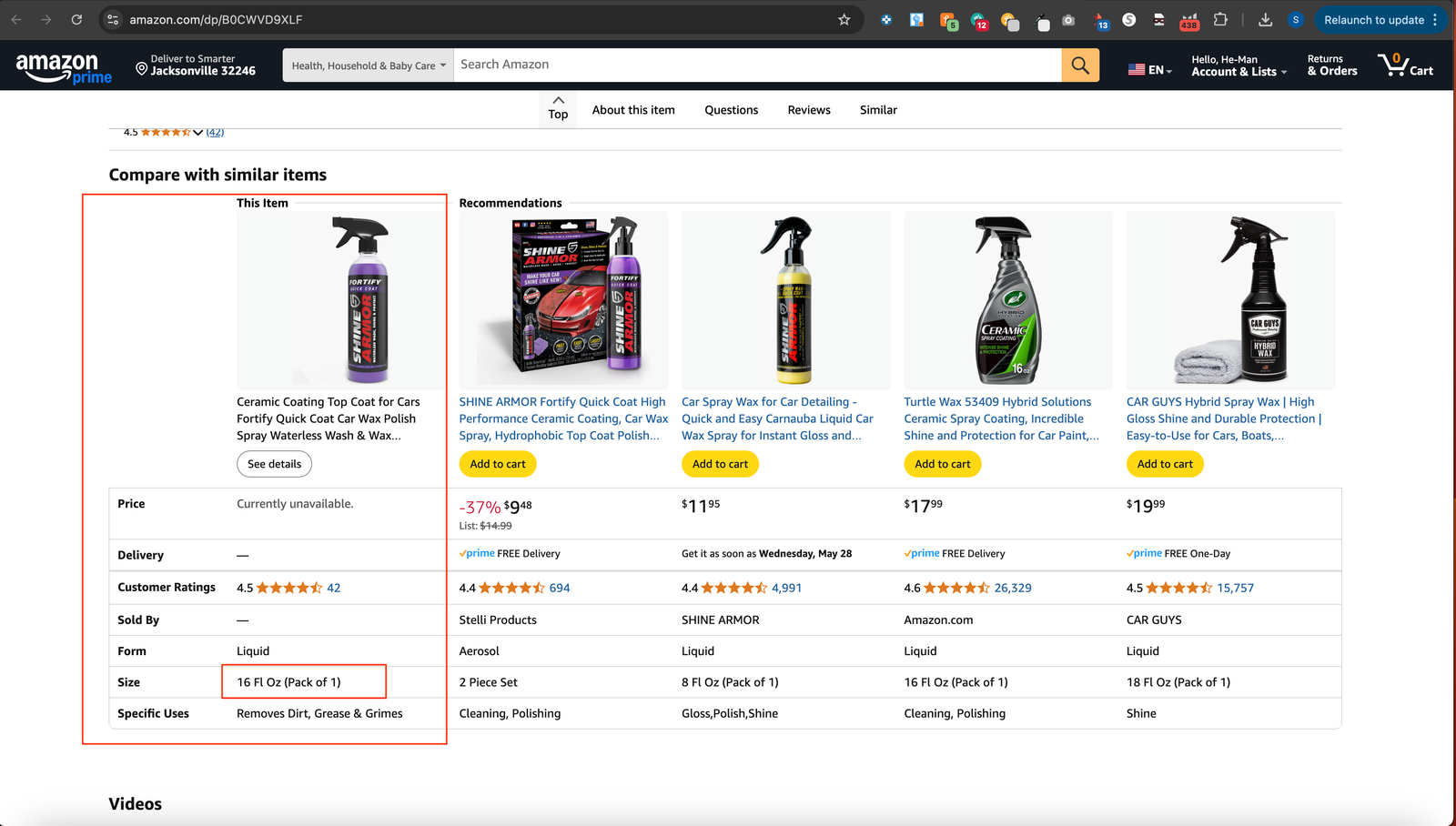Click SHINE ARMOR boxed kit product image
Screen dimensions: 1456x826
[563, 300]
